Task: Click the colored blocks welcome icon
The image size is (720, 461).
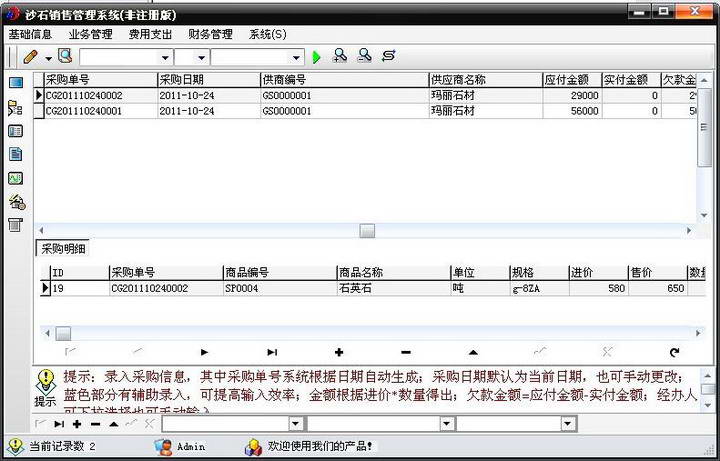Action: [x=253, y=447]
